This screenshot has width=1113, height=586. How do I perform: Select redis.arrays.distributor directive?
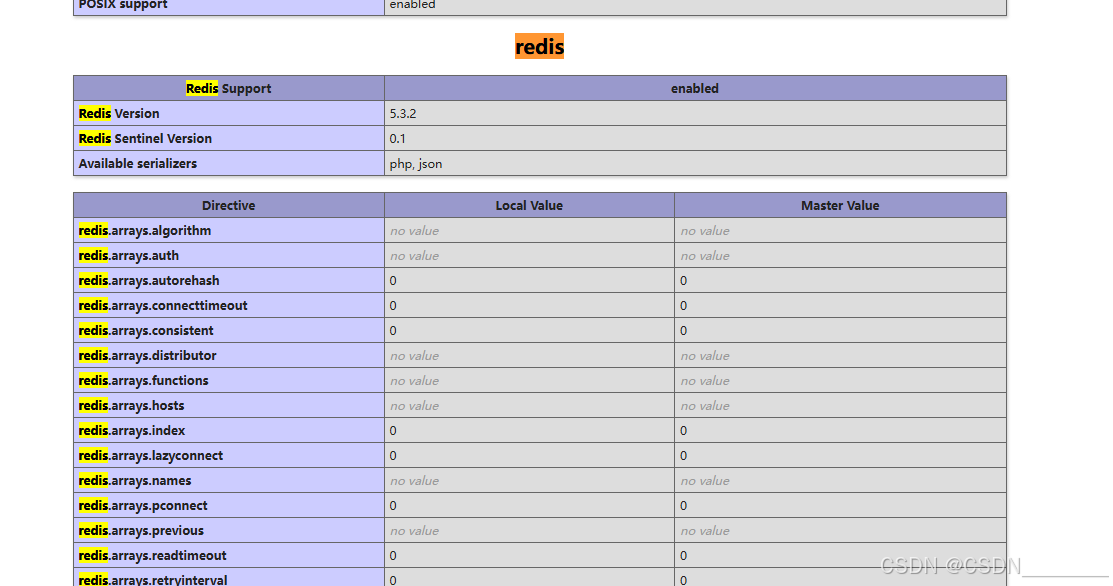point(229,355)
